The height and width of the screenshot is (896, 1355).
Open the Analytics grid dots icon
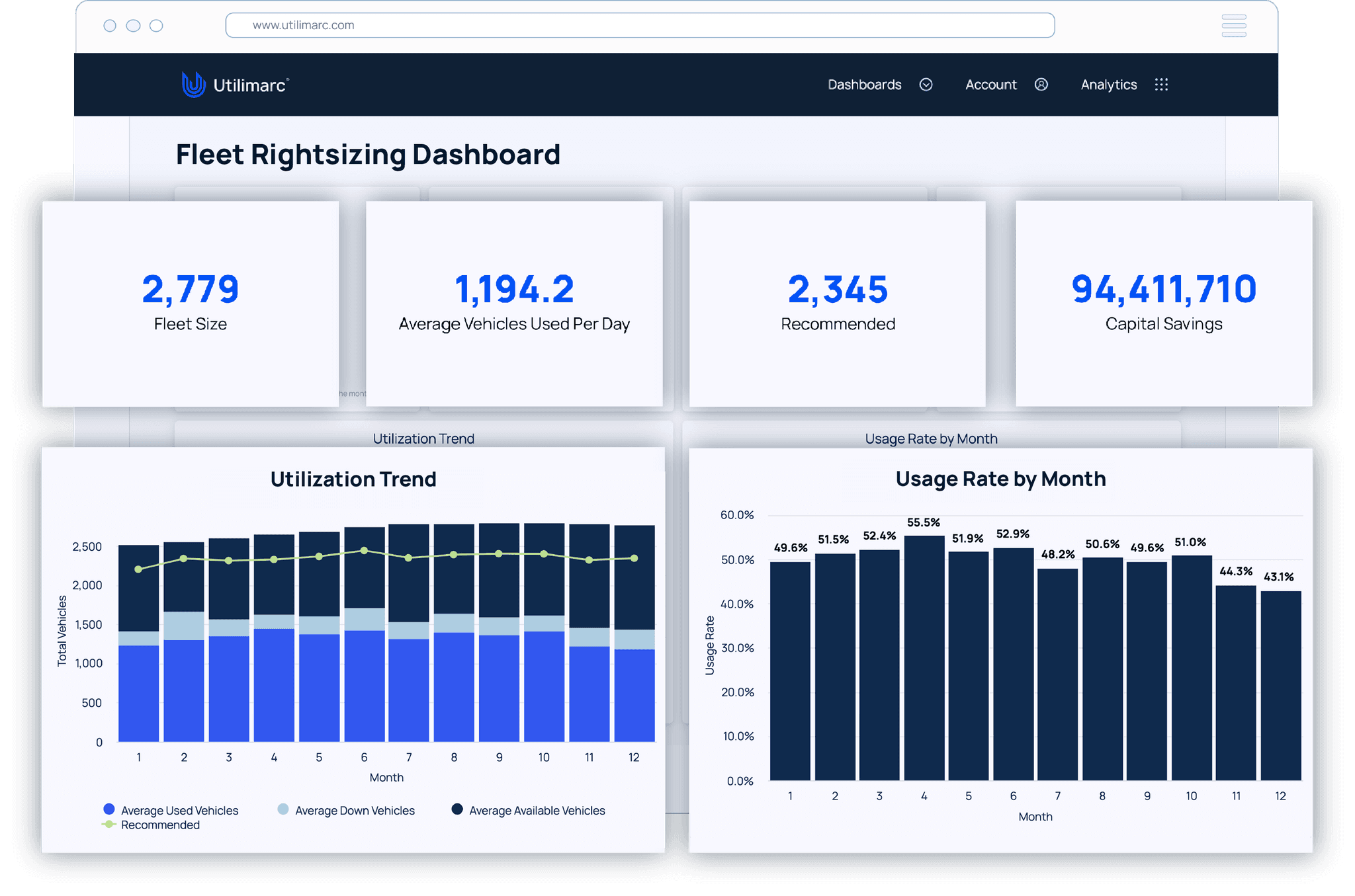click(x=1161, y=85)
